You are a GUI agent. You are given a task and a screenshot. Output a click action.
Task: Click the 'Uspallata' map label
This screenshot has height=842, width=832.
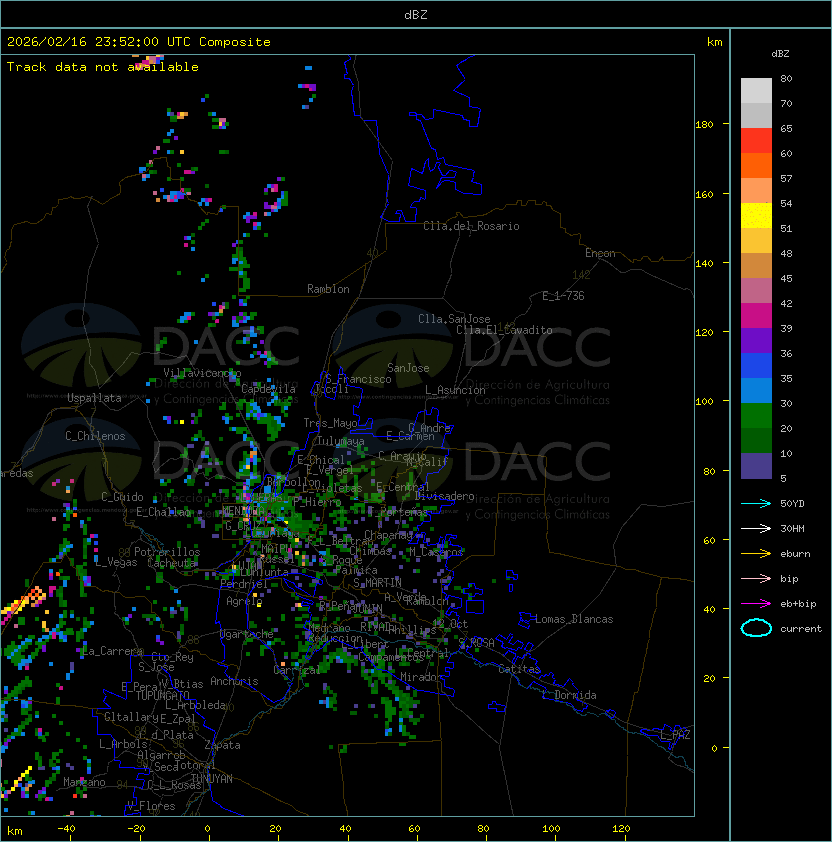(94, 398)
